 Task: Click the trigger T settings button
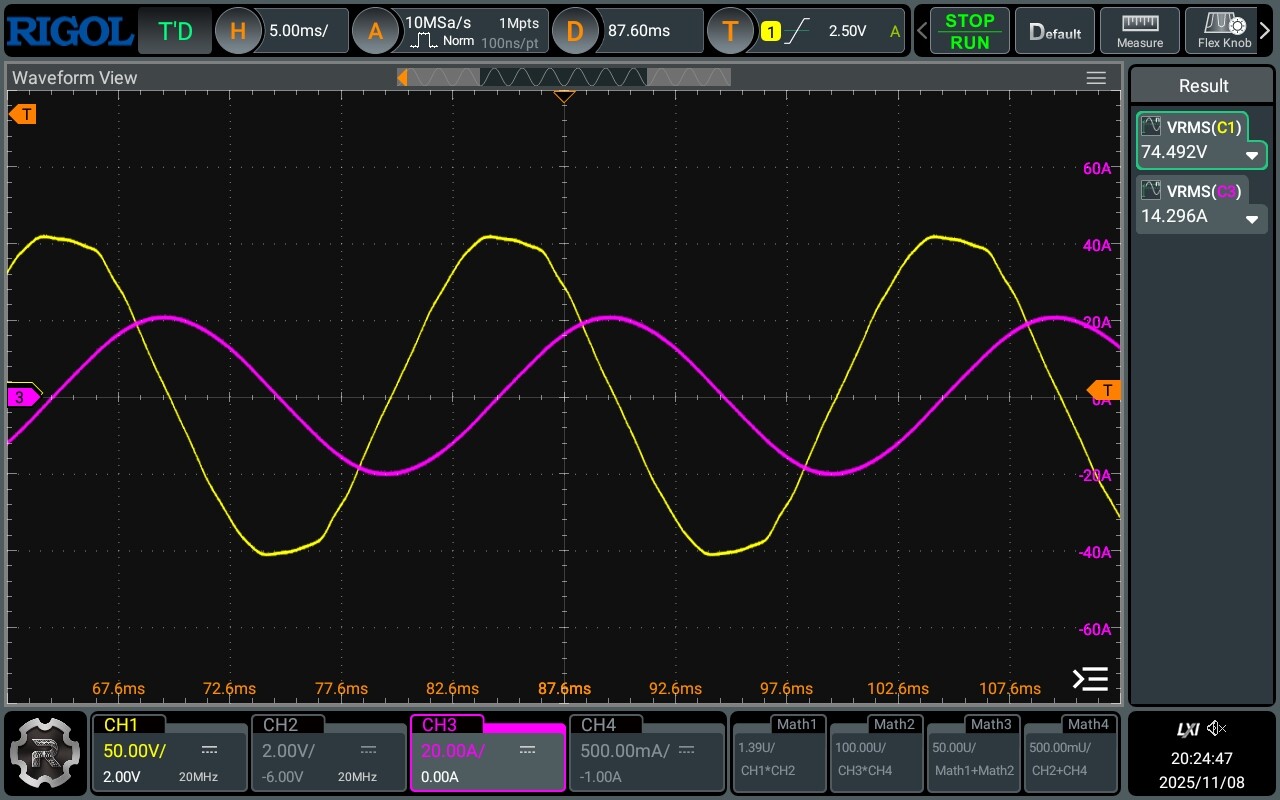[730, 31]
